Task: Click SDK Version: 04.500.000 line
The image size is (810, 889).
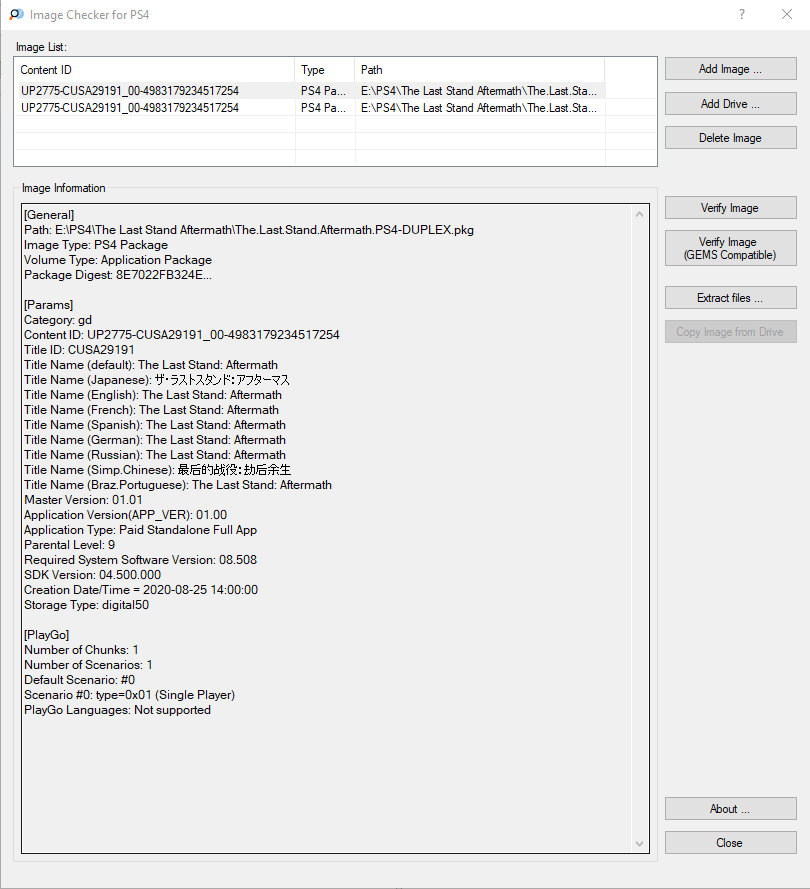Action: 92,575
